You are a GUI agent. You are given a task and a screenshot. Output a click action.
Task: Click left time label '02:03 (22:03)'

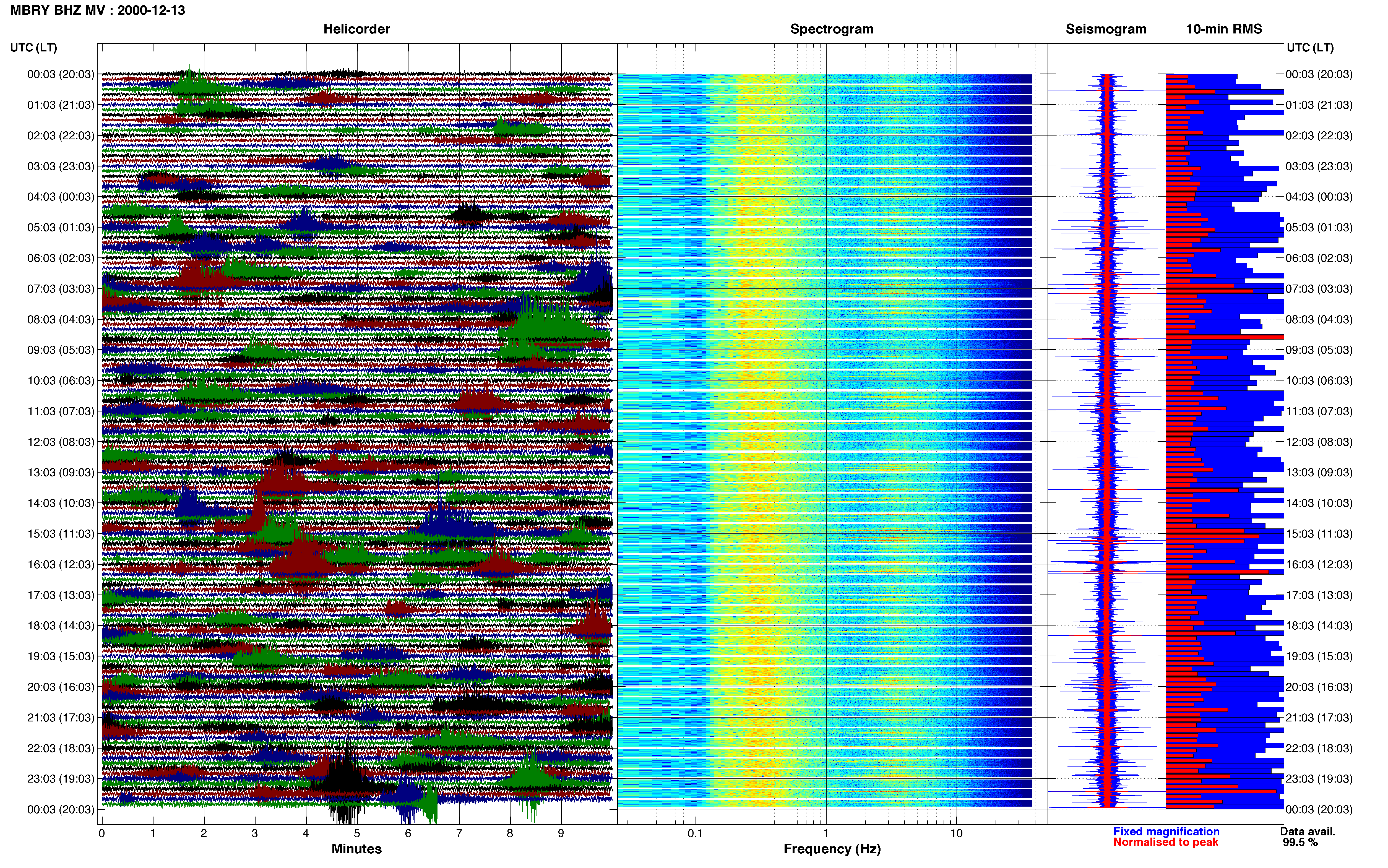(x=60, y=135)
